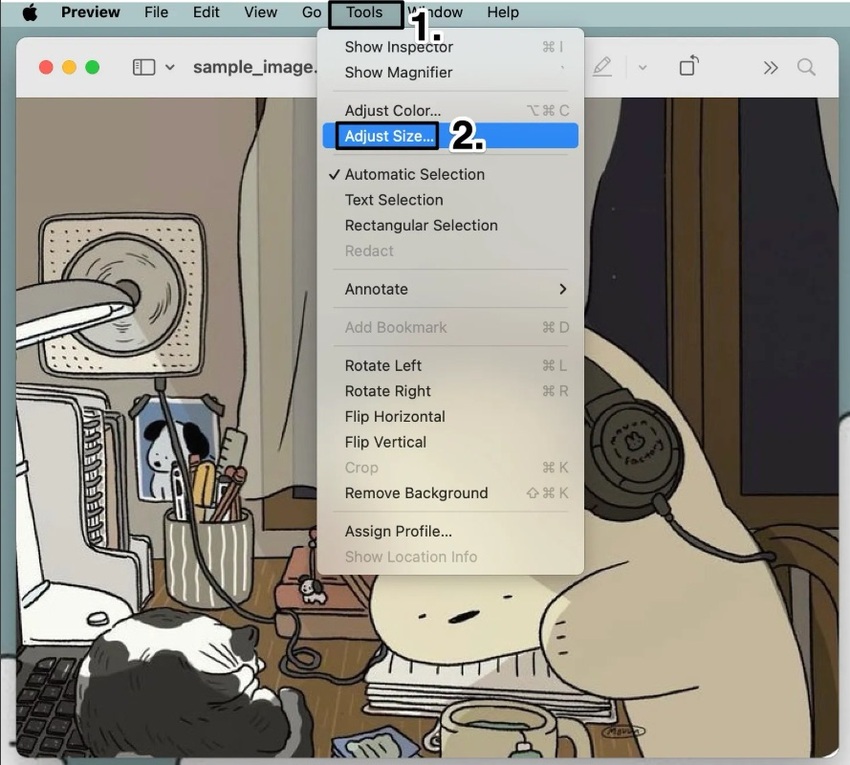Open the File menu
This screenshot has height=765, width=850.
point(156,12)
